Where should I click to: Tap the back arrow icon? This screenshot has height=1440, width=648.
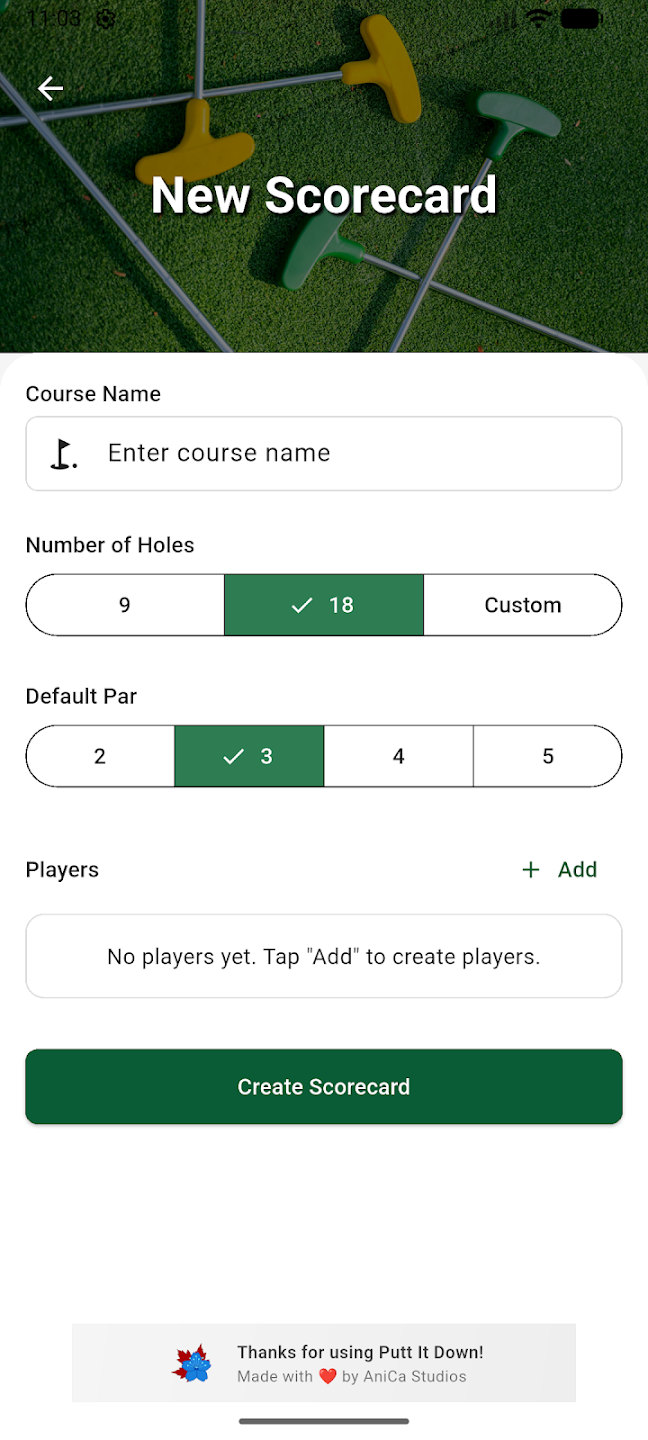coord(50,89)
